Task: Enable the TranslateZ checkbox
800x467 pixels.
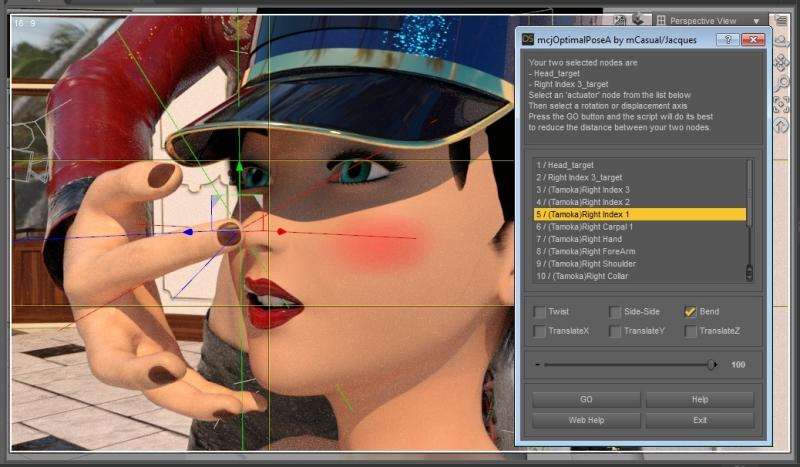Action: [690, 331]
